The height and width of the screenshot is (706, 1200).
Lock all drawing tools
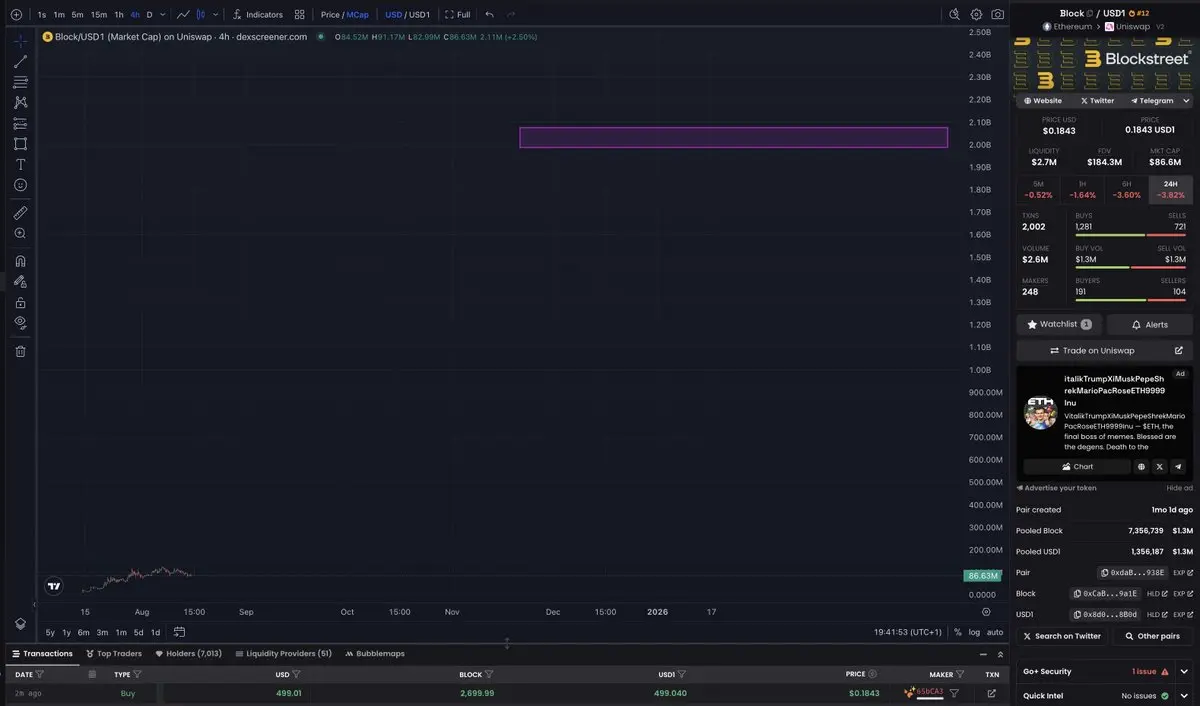[20, 302]
